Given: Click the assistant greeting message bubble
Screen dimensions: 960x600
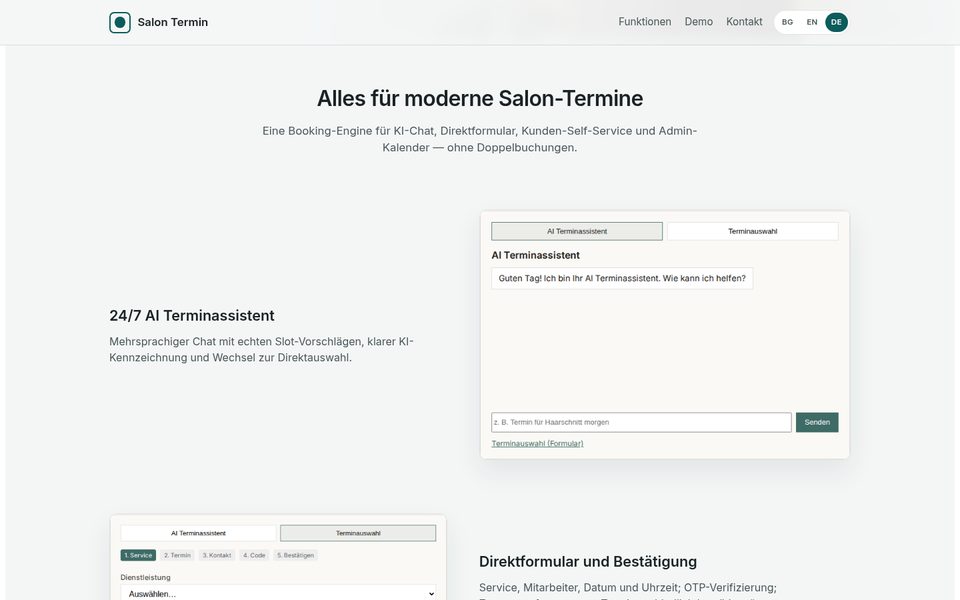Looking at the screenshot, I should pos(622,279).
